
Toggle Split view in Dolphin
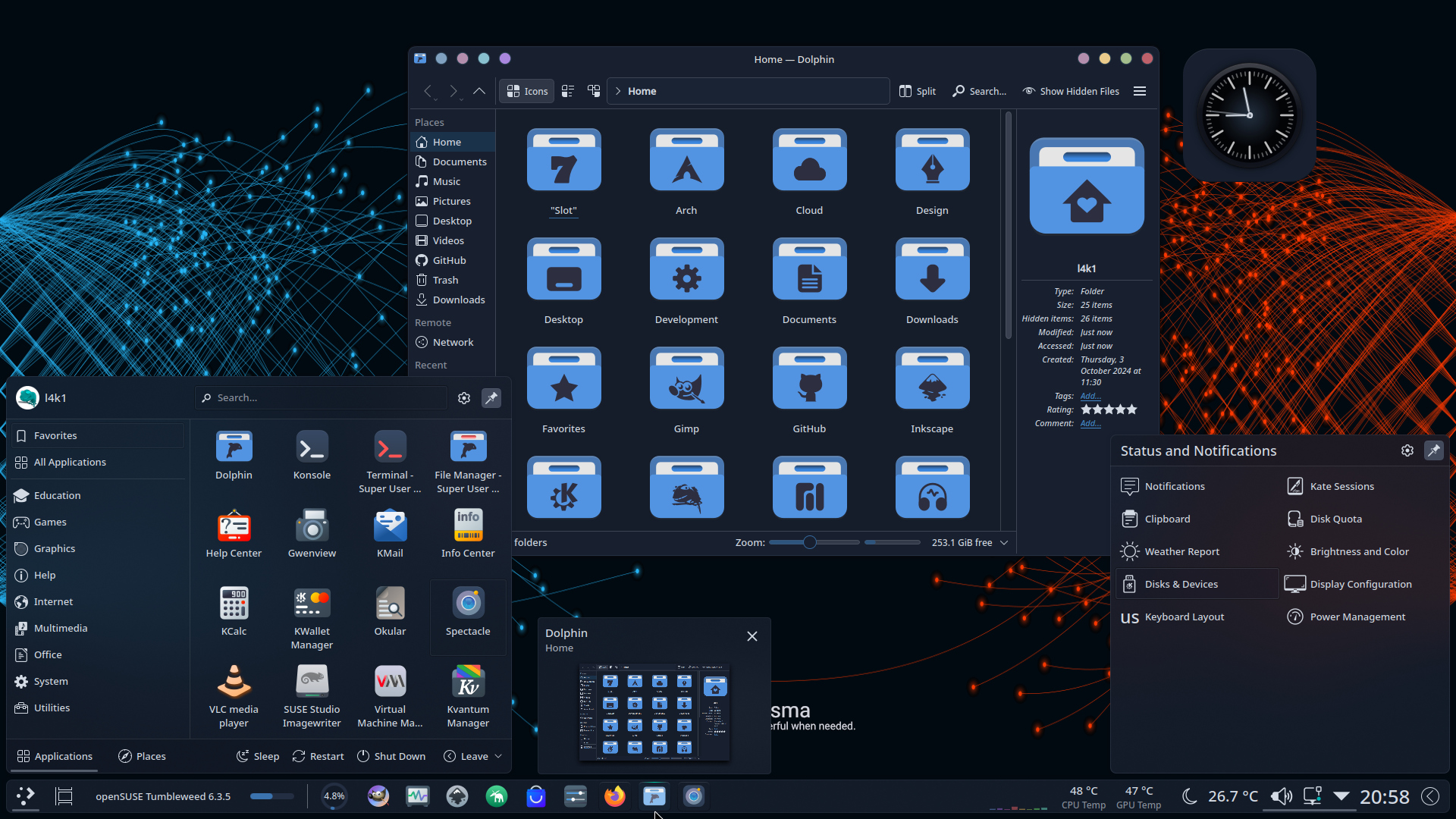pyautogui.click(x=918, y=91)
